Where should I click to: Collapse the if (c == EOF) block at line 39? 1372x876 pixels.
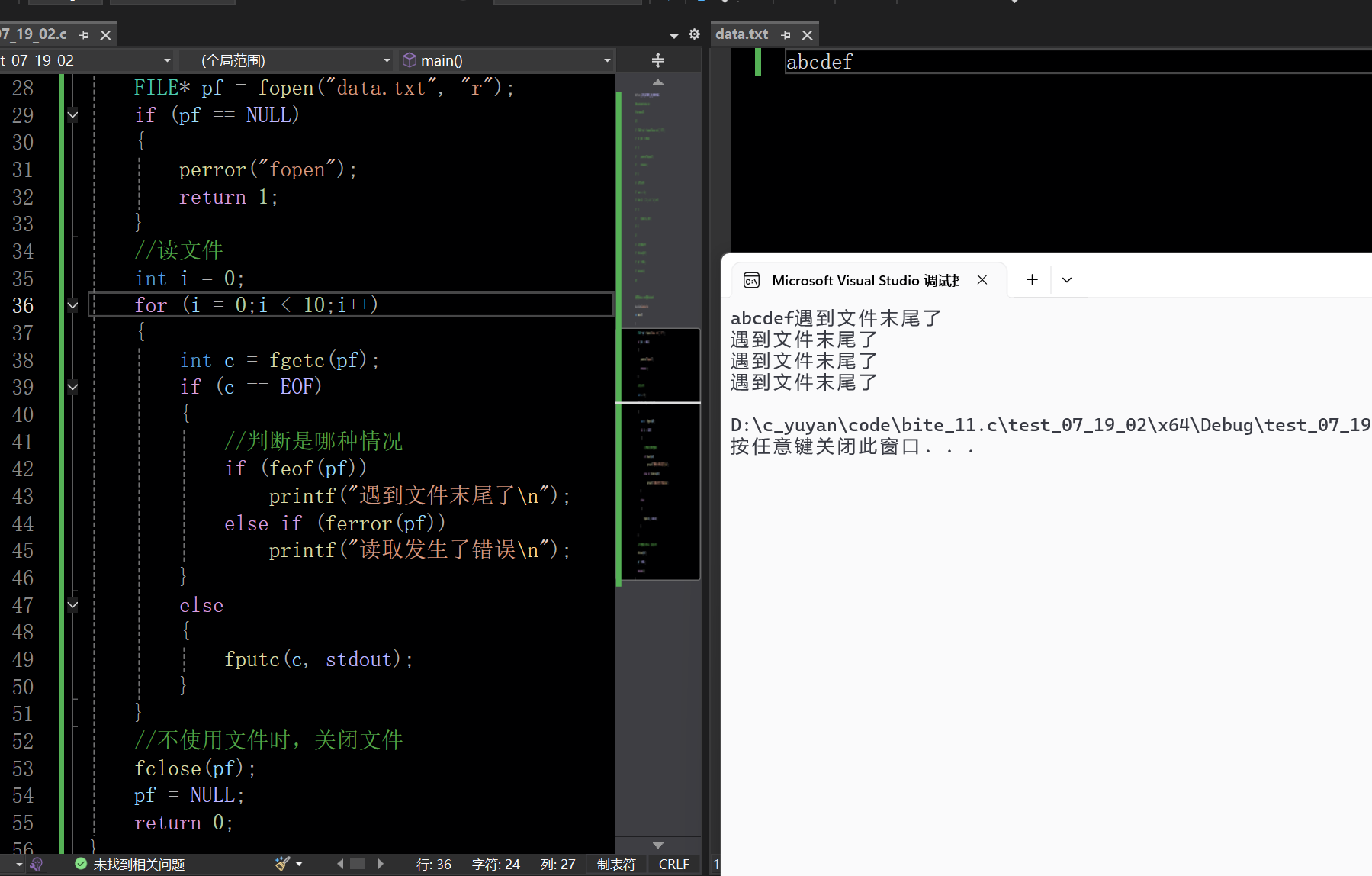pyautogui.click(x=72, y=387)
